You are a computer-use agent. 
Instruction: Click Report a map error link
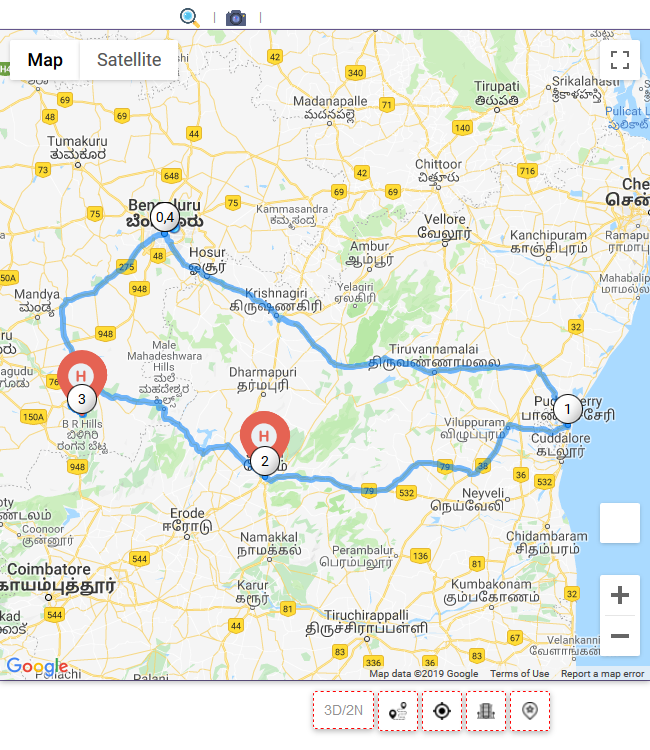(602, 673)
